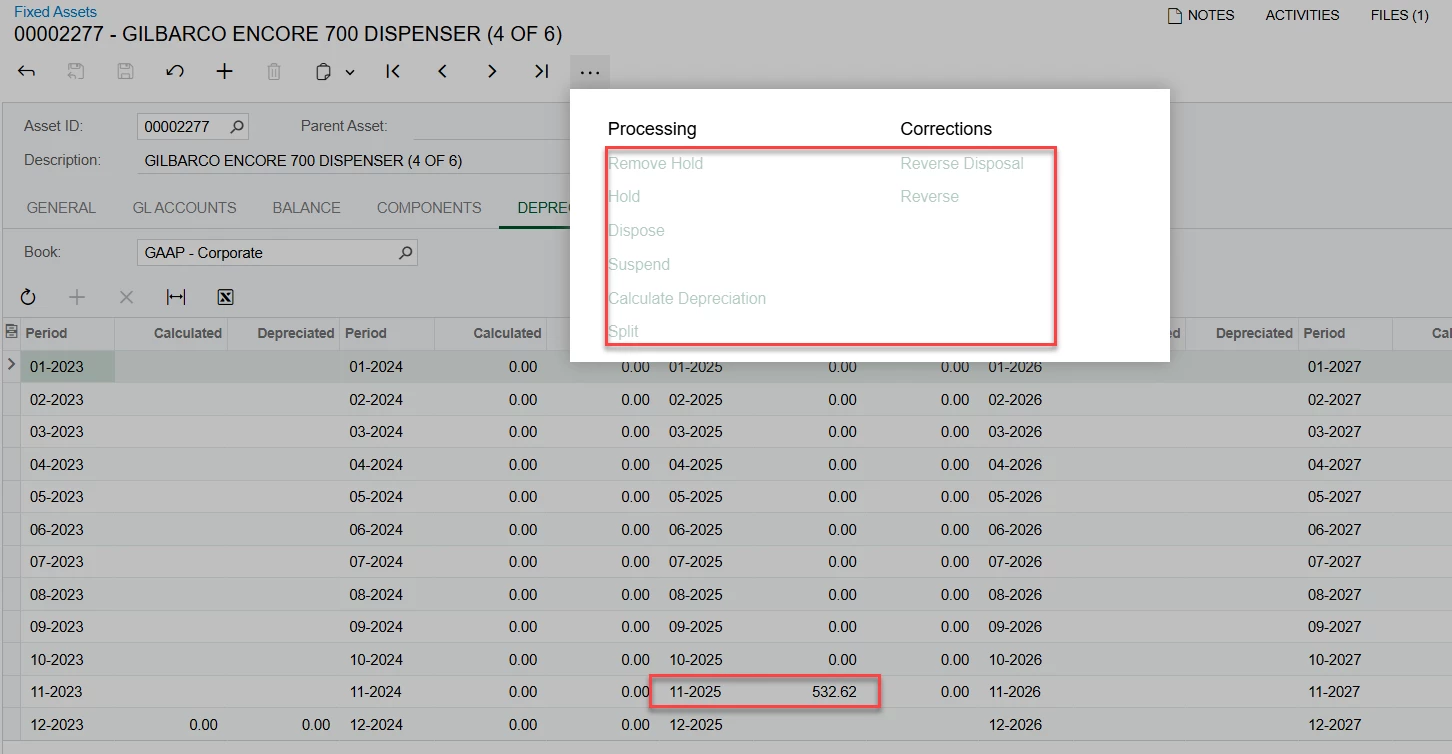Open the Book selector GAAP - Corporate
1452x754 pixels.
[277, 253]
